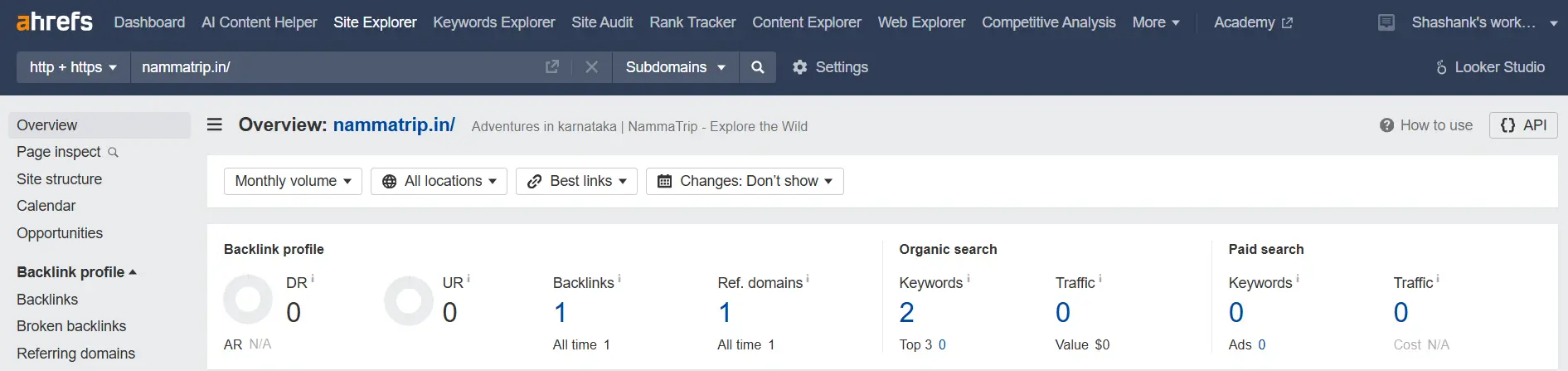The image size is (1568, 371).
Task: Open Subdomains mode dropdown
Action: (x=676, y=66)
